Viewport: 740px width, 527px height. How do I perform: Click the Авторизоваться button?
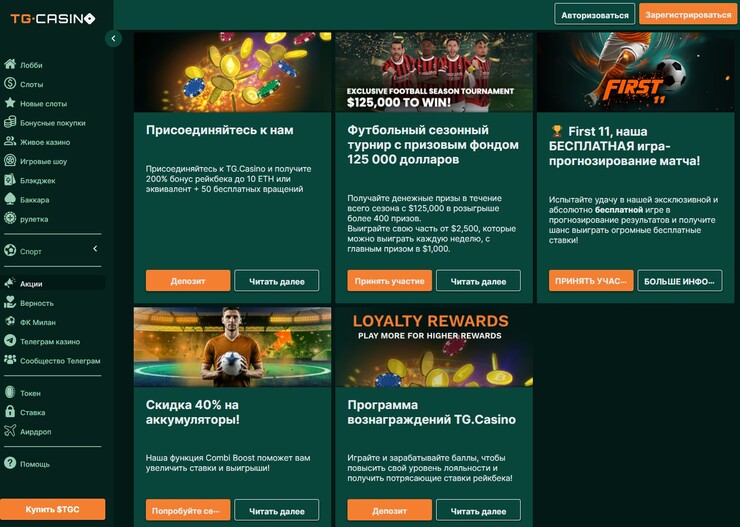point(595,15)
